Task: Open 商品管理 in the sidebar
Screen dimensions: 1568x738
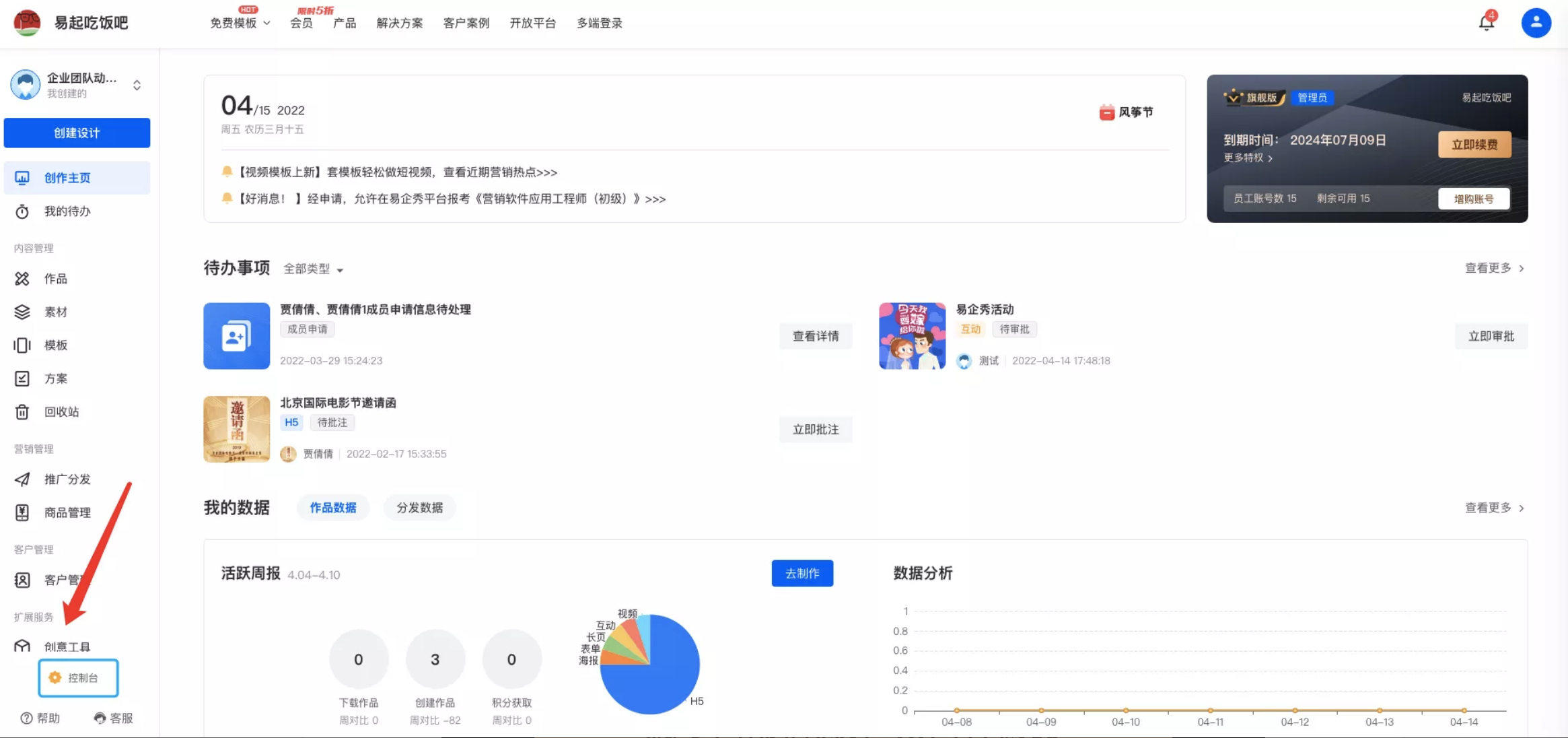Action: (77, 512)
